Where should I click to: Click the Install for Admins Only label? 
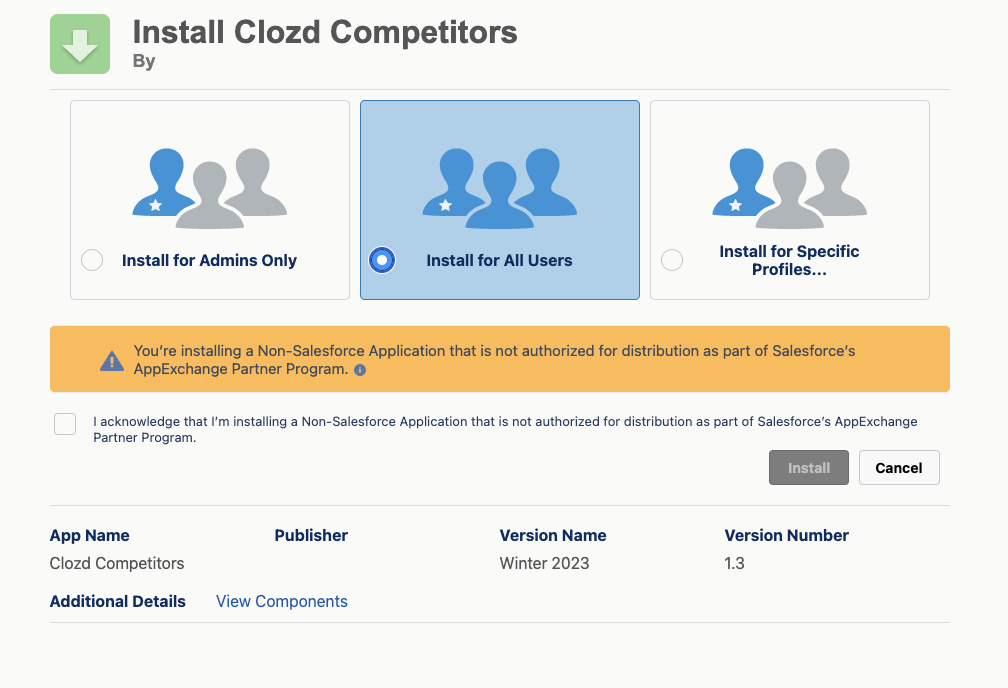coord(210,260)
